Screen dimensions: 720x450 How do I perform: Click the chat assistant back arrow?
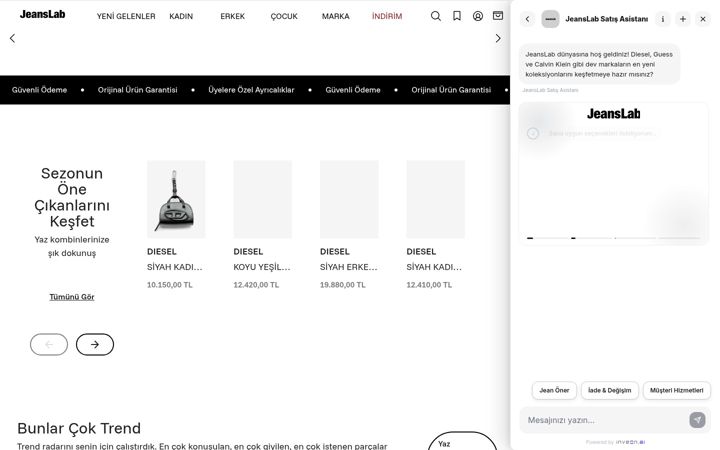pyautogui.click(x=527, y=19)
